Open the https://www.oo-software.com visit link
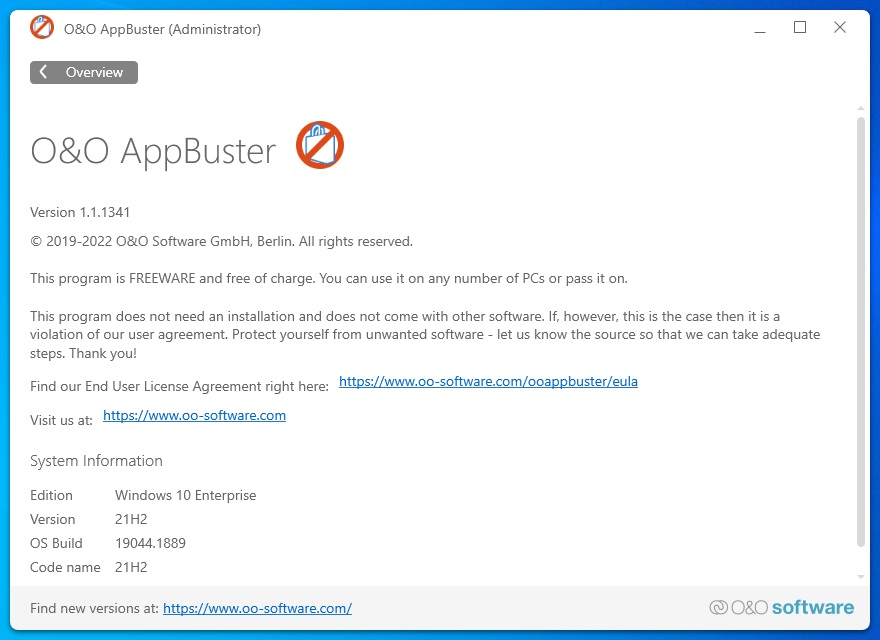This screenshot has width=880, height=640. pos(194,415)
